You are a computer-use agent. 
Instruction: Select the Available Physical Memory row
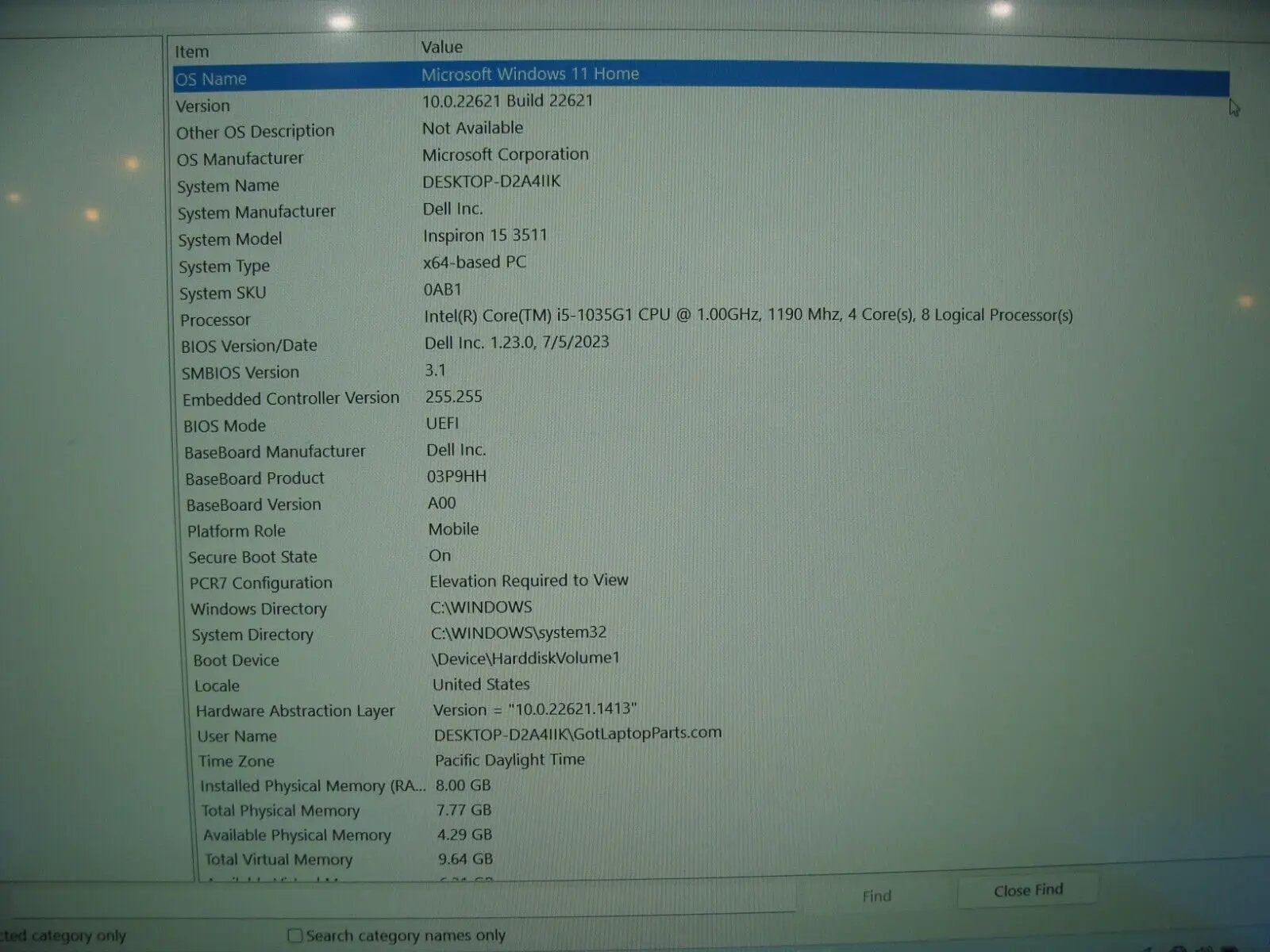298,835
